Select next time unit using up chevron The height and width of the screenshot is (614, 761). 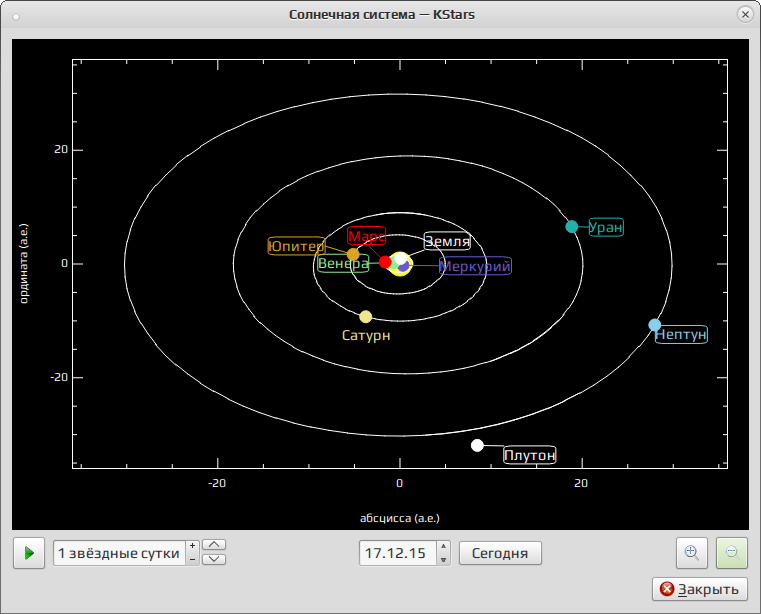point(214,545)
